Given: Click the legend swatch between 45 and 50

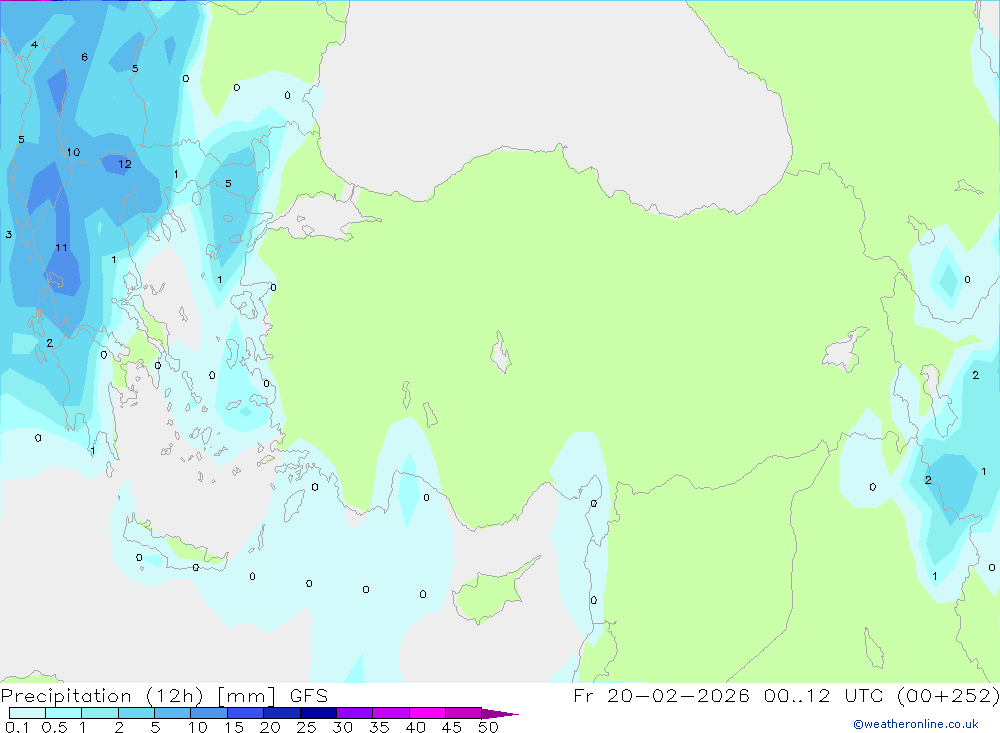Looking at the screenshot, I should click(464, 713).
